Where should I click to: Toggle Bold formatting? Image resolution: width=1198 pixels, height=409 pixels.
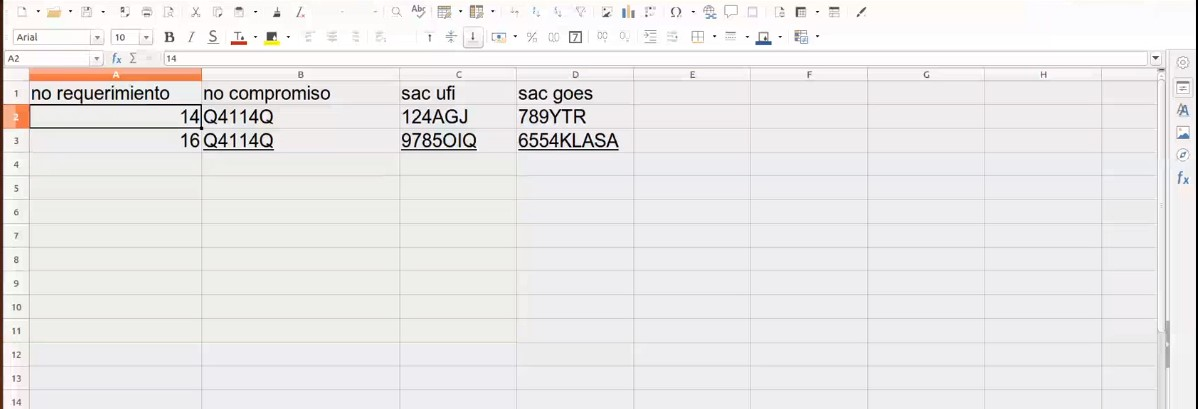169,37
